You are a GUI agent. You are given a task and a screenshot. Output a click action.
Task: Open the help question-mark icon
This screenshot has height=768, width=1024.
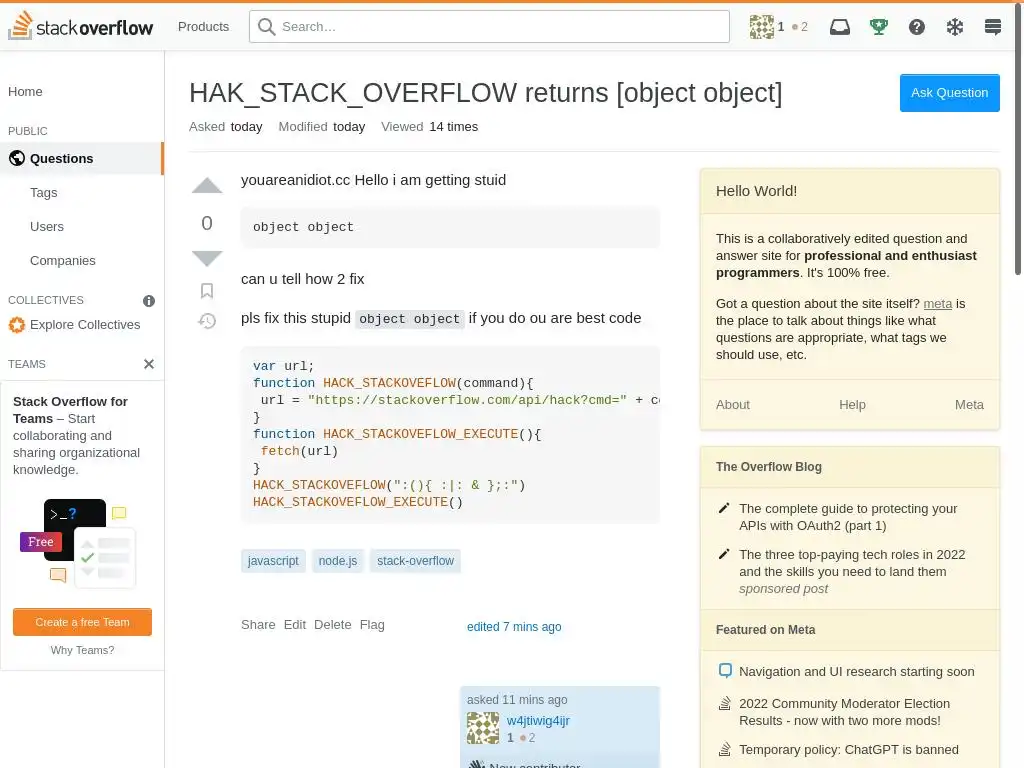(x=917, y=27)
